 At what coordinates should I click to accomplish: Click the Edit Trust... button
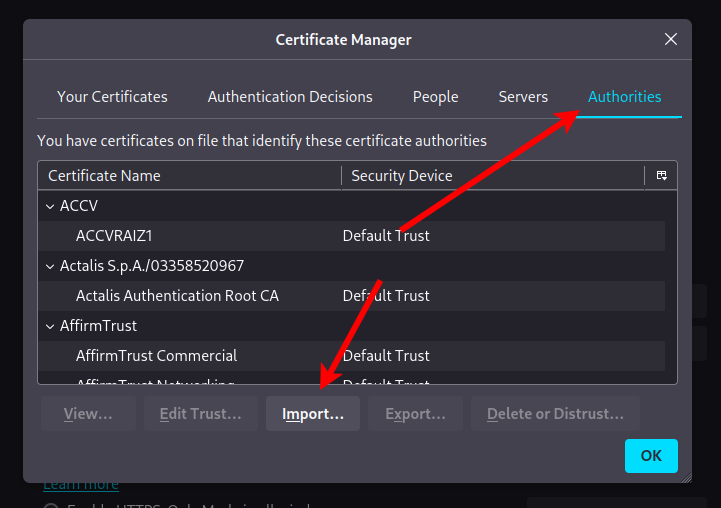[201, 414]
